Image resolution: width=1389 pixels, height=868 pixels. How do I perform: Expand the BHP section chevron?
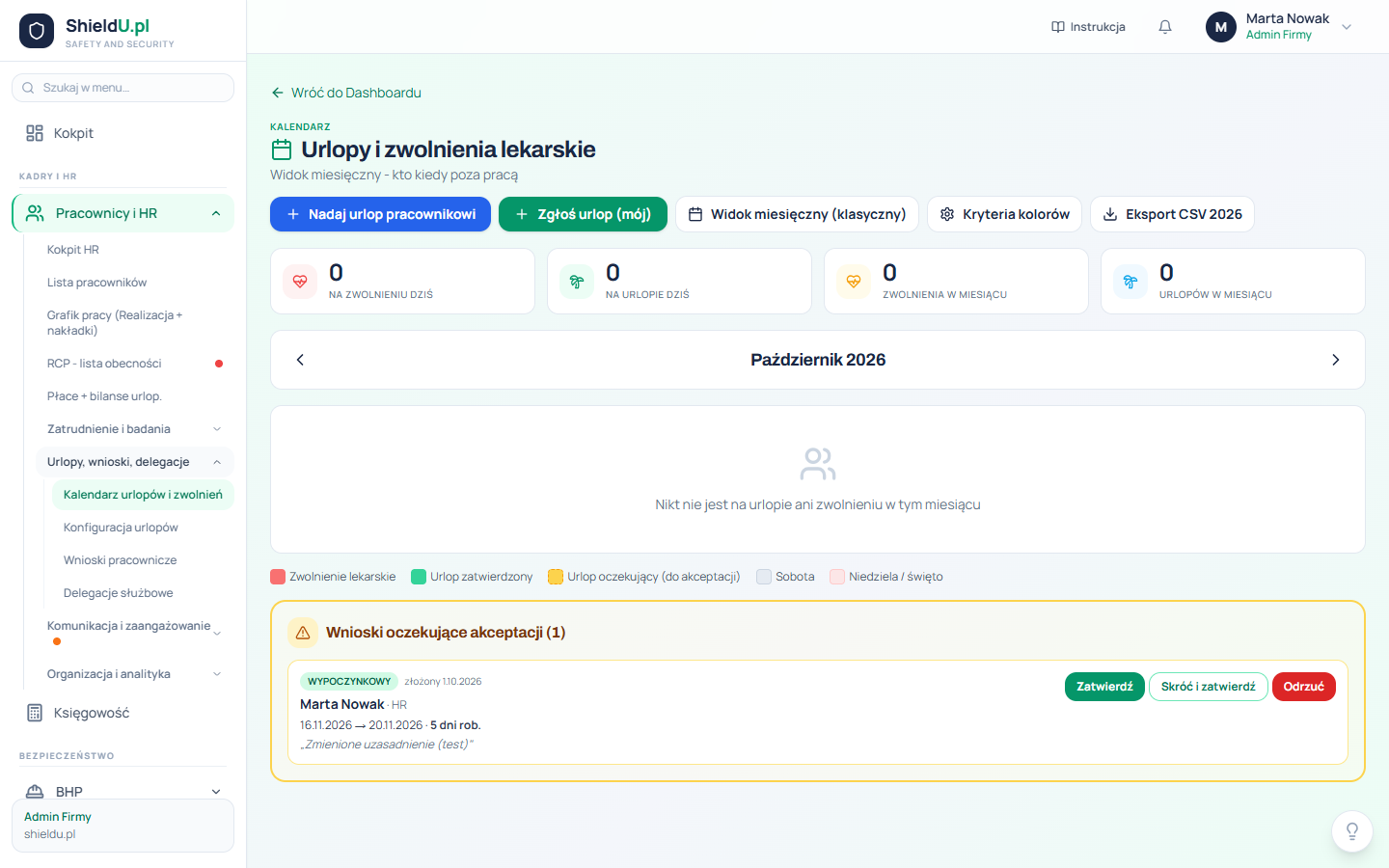[x=216, y=792]
